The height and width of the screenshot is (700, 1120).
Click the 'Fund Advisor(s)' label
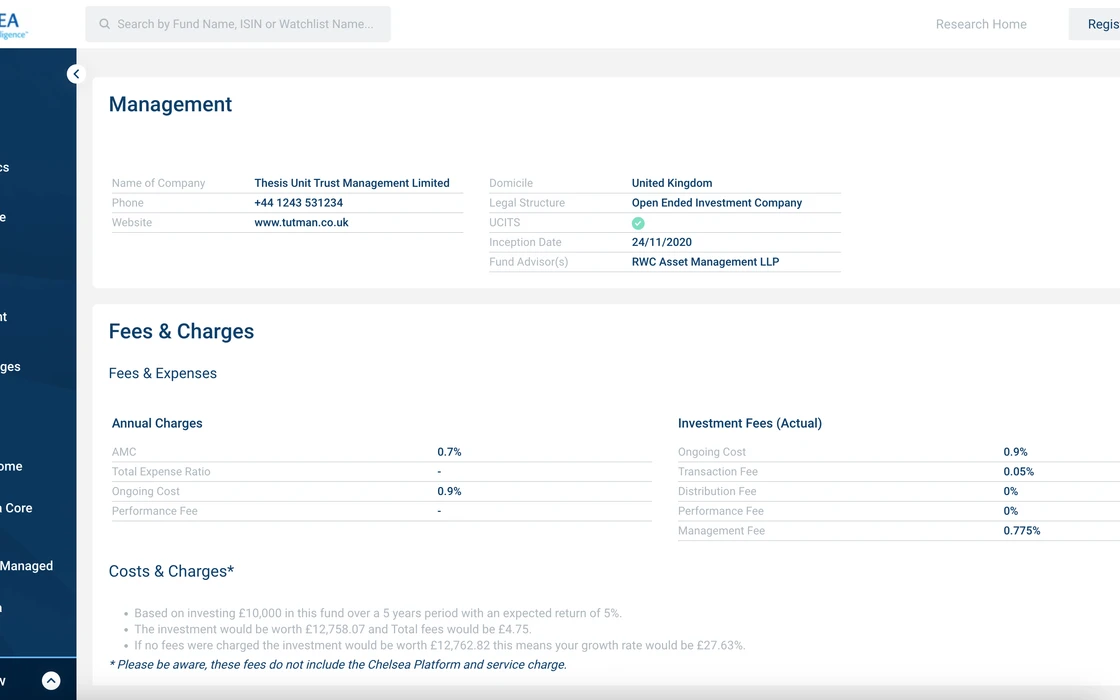click(529, 262)
